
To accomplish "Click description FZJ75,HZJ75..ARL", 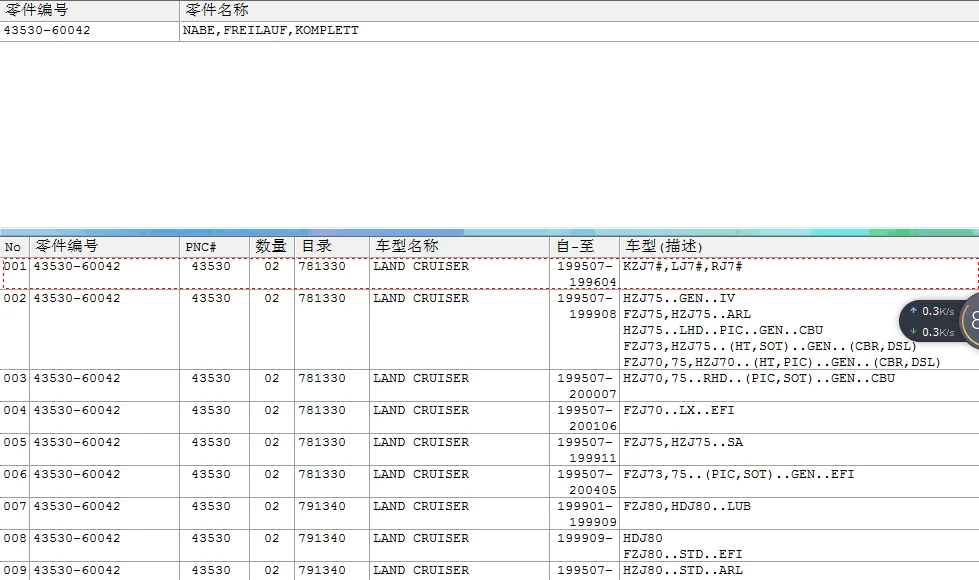I will coord(687,314).
